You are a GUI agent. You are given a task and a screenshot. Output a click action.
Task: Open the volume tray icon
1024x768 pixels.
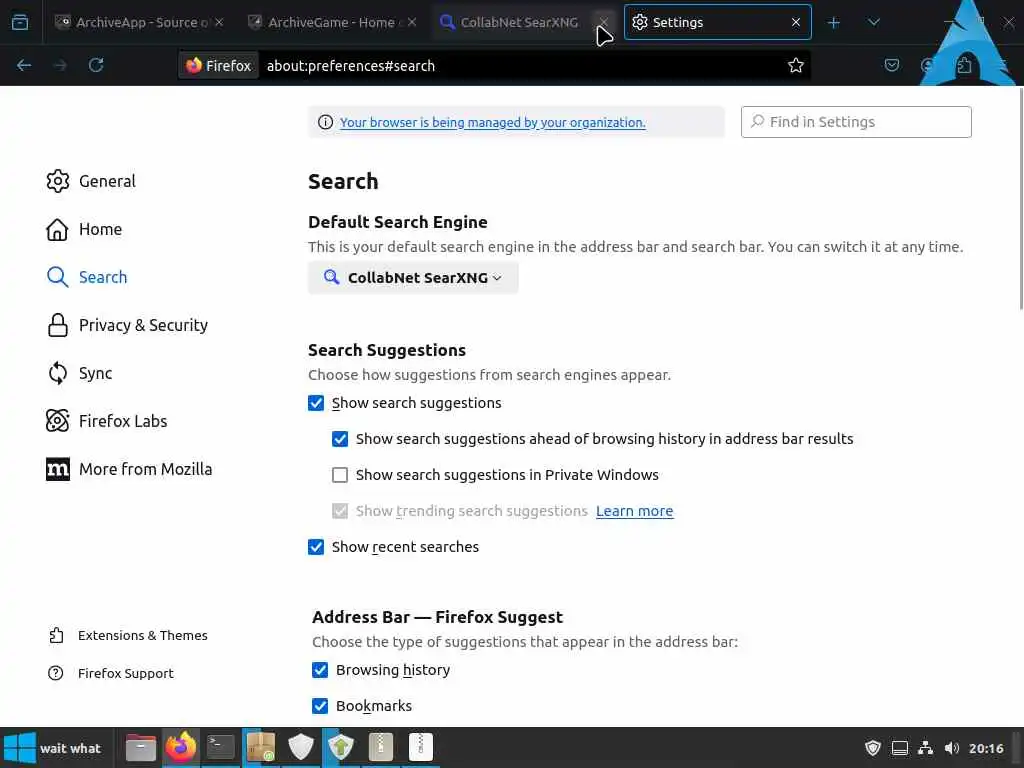pyautogui.click(x=952, y=748)
